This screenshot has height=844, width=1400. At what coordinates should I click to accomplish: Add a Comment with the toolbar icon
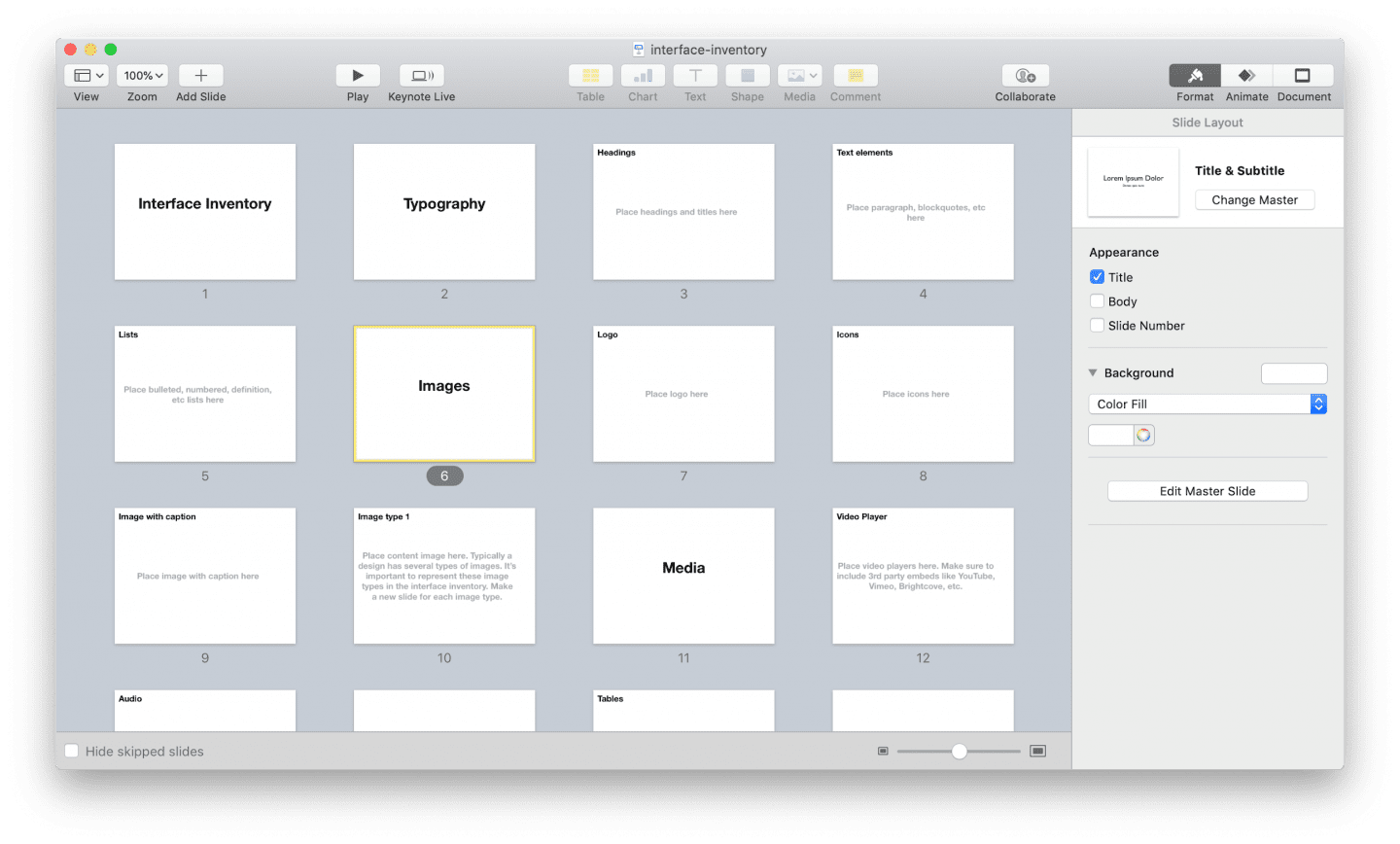pyautogui.click(x=856, y=76)
